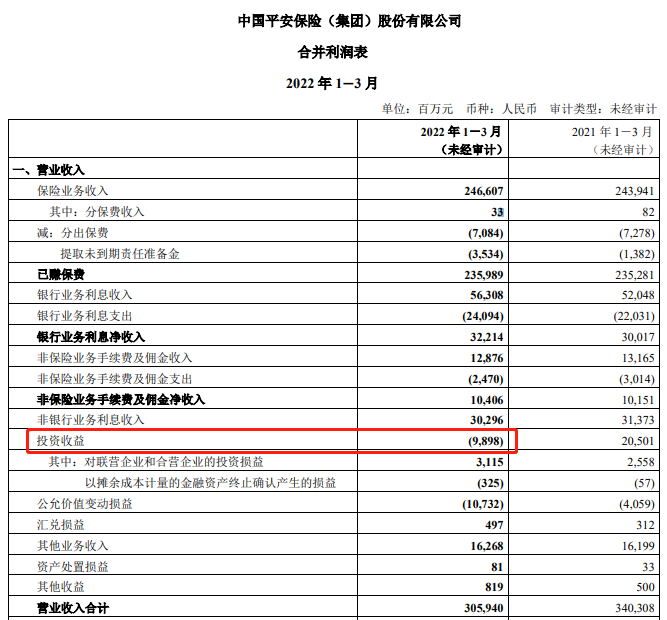
Task: Click the value 82 in 分保费收入 row
Action: pos(648,212)
